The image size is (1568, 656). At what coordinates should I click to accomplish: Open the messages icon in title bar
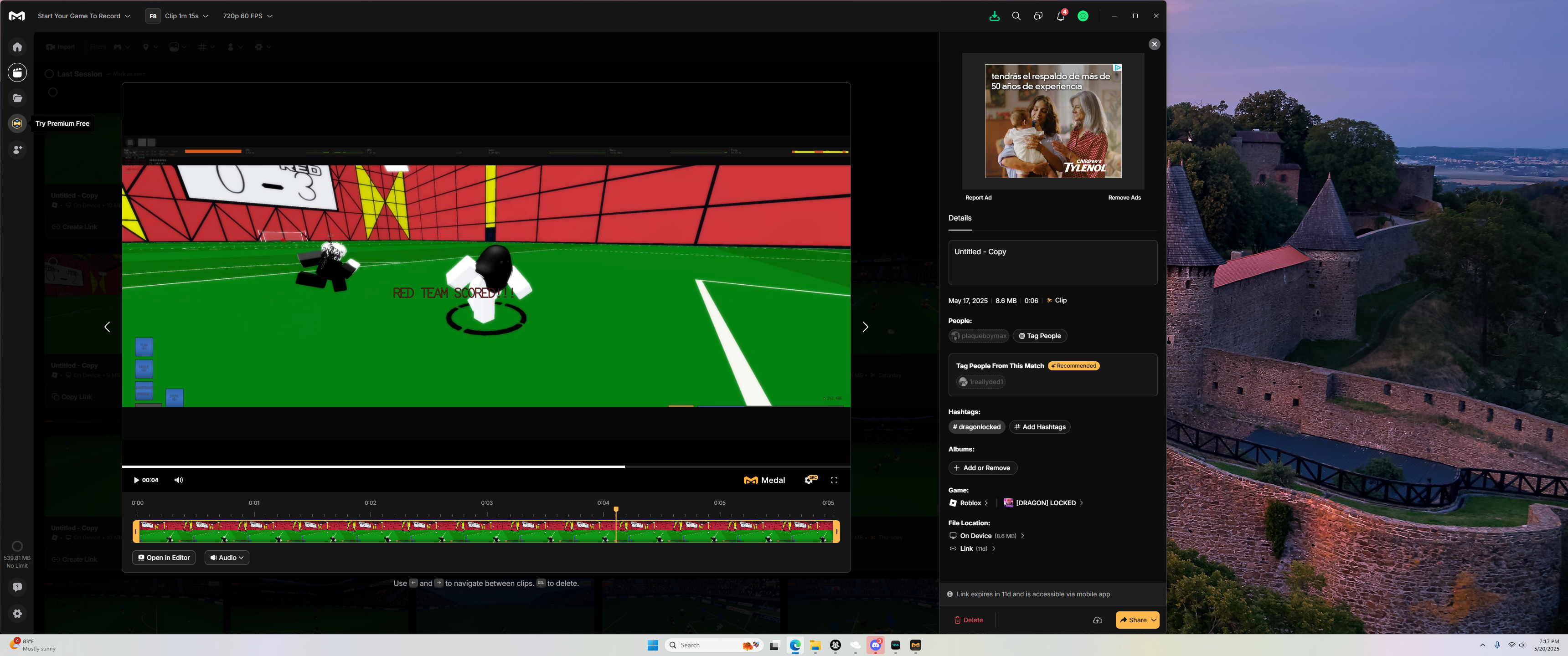[1038, 16]
